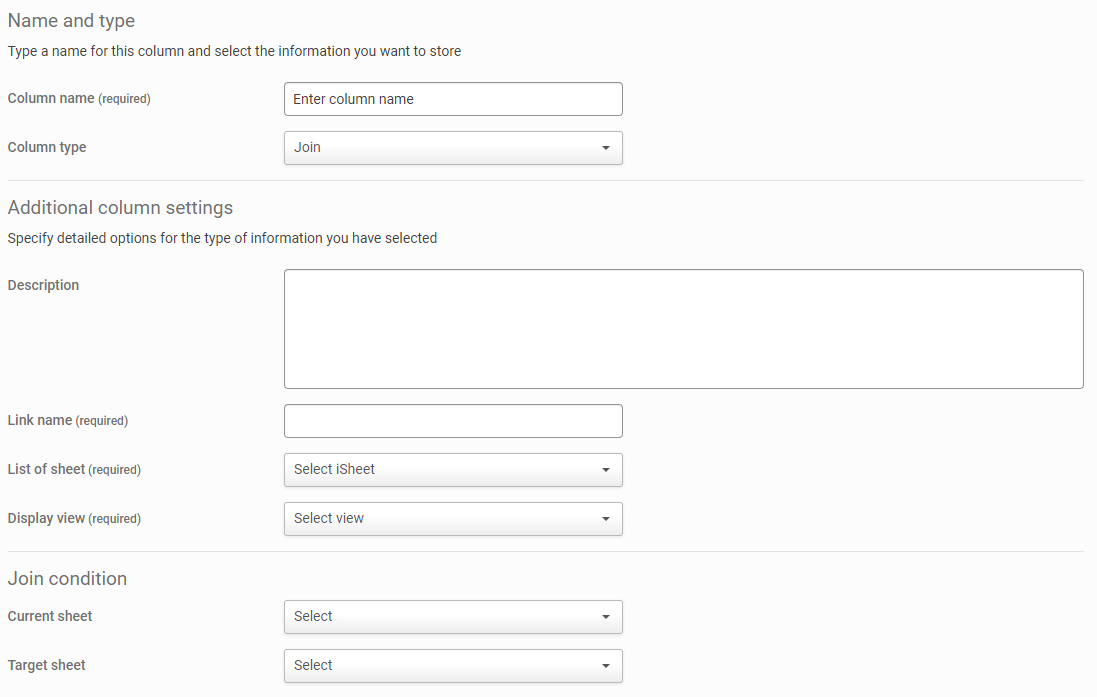1097x697 pixels.
Task: Click the 'Join condition' section heading
Action: click(x=67, y=579)
